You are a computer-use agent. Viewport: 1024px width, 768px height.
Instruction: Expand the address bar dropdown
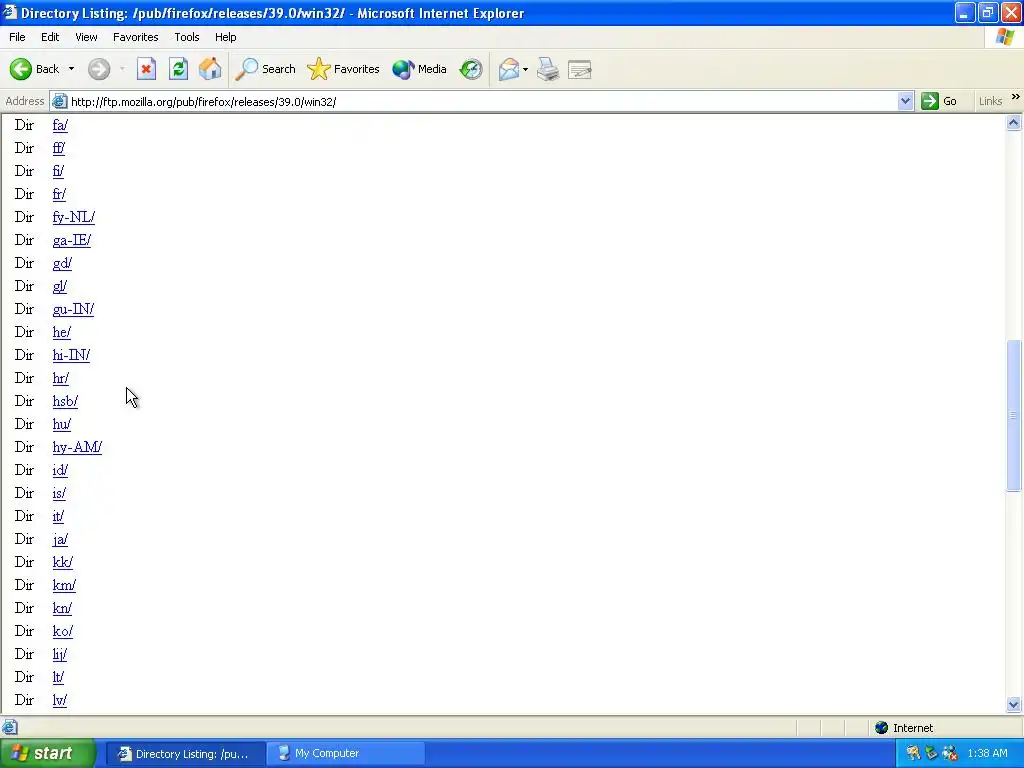905,101
